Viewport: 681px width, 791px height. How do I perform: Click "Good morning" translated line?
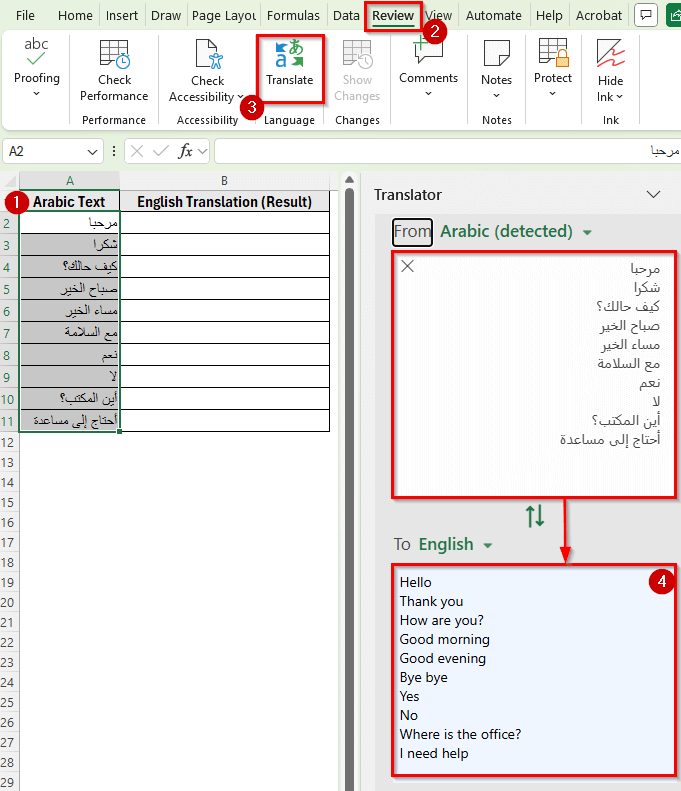pyautogui.click(x=444, y=640)
